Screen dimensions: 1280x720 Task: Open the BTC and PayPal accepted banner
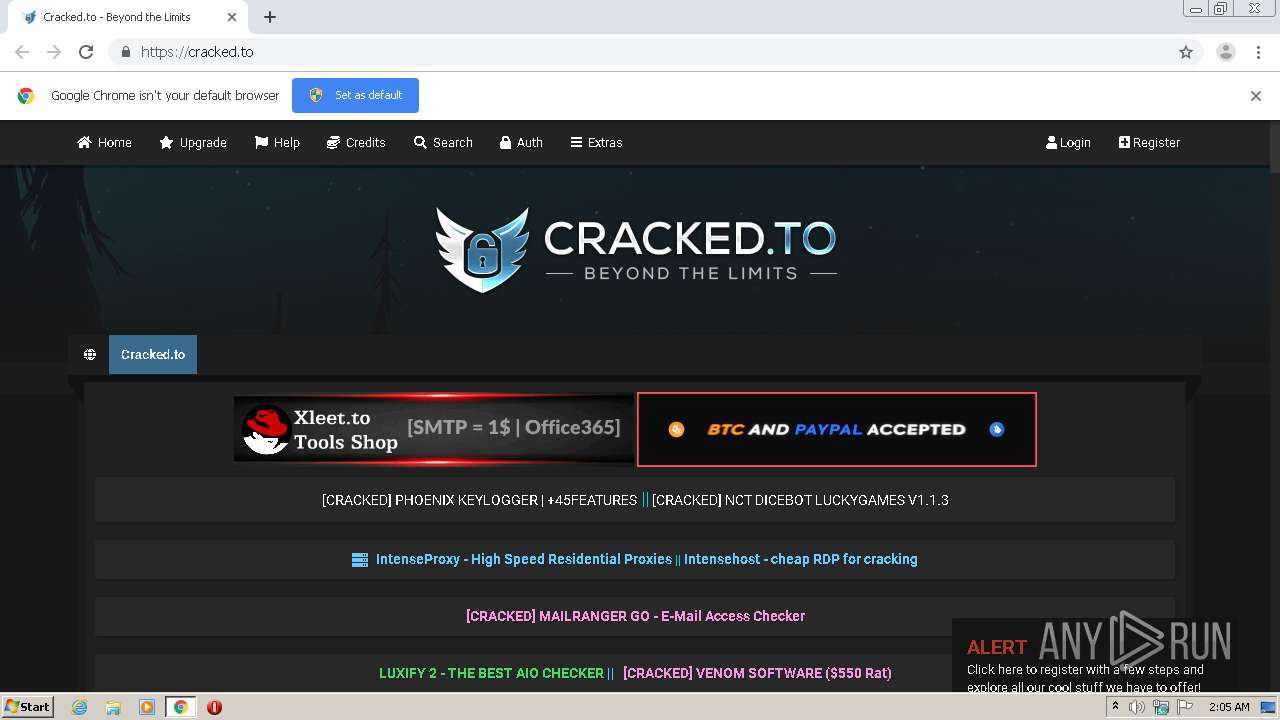pos(837,429)
